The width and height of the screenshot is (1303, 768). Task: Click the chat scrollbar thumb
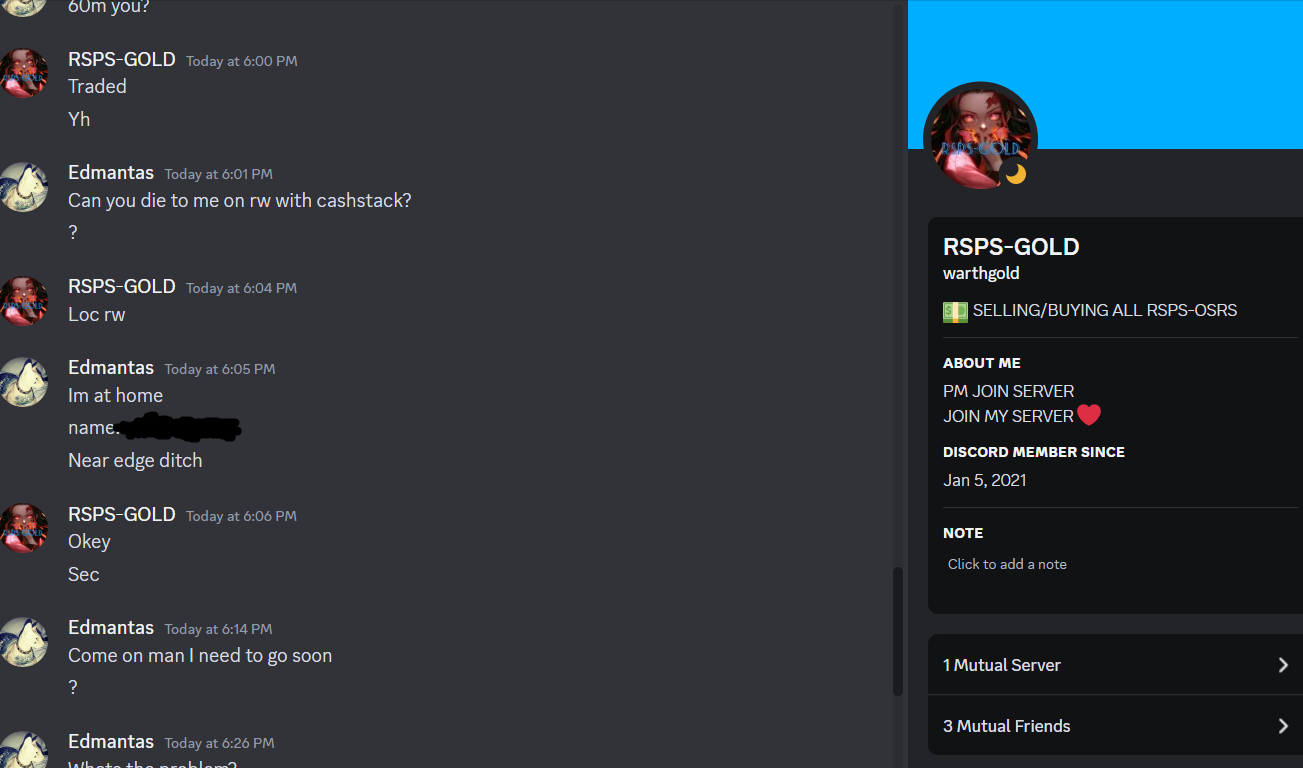[x=898, y=631]
